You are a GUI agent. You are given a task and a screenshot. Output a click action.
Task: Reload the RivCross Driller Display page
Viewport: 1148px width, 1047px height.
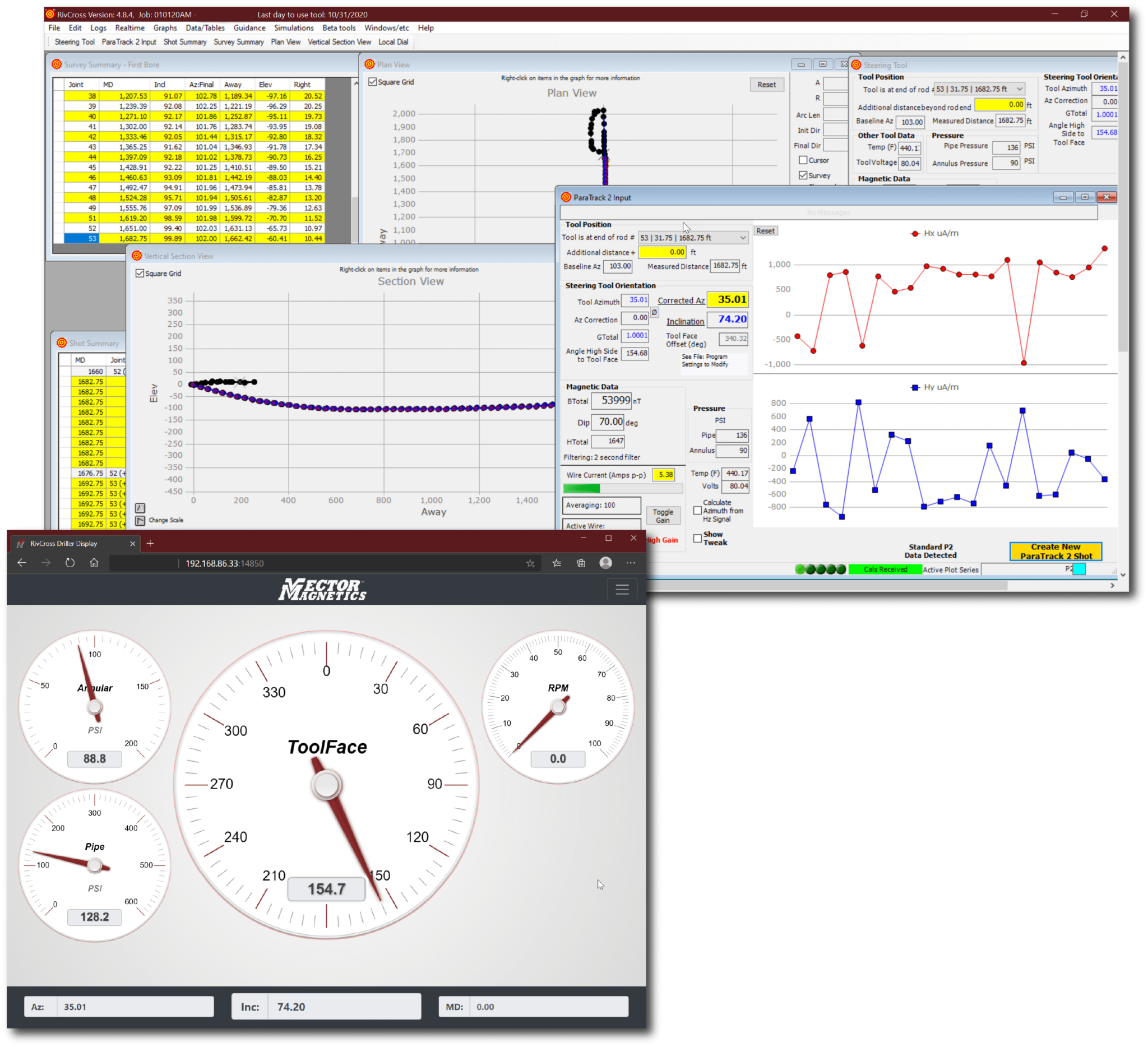(x=70, y=563)
